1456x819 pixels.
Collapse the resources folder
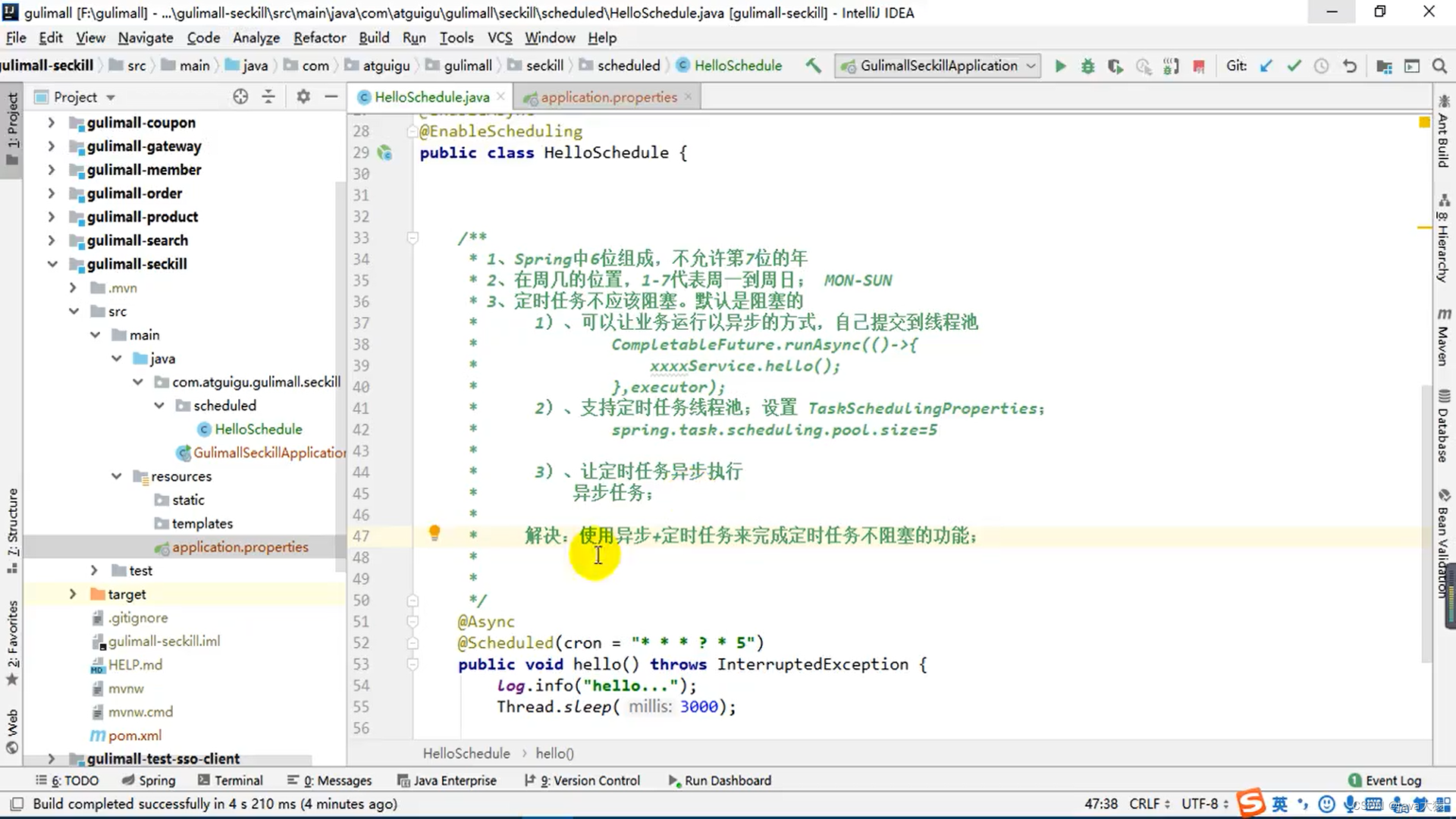(x=116, y=476)
